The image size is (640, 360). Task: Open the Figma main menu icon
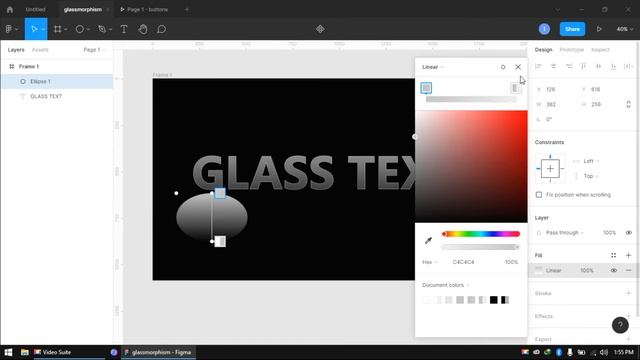click(x=9, y=29)
